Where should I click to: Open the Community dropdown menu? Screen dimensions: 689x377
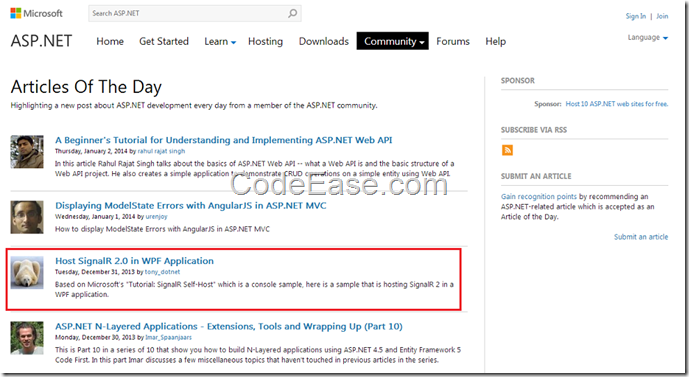pyautogui.click(x=392, y=41)
